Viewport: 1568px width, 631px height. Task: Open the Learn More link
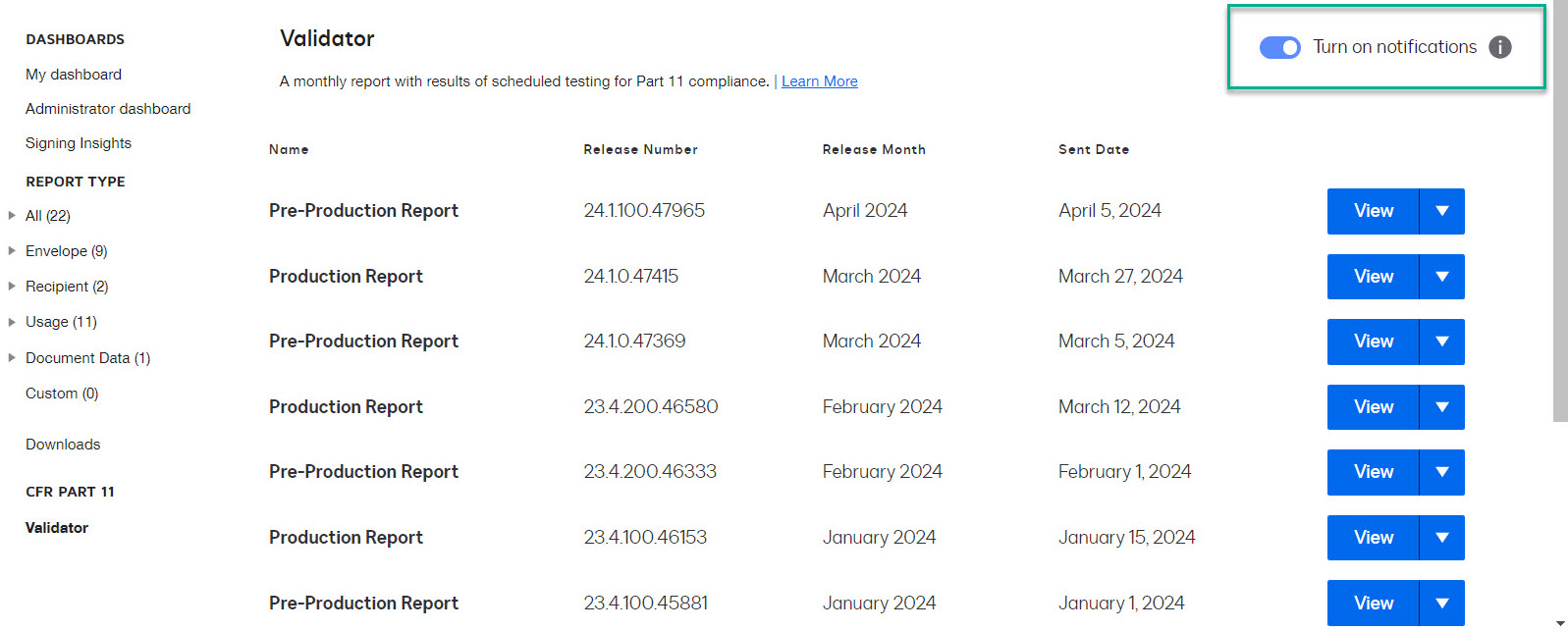(x=819, y=81)
